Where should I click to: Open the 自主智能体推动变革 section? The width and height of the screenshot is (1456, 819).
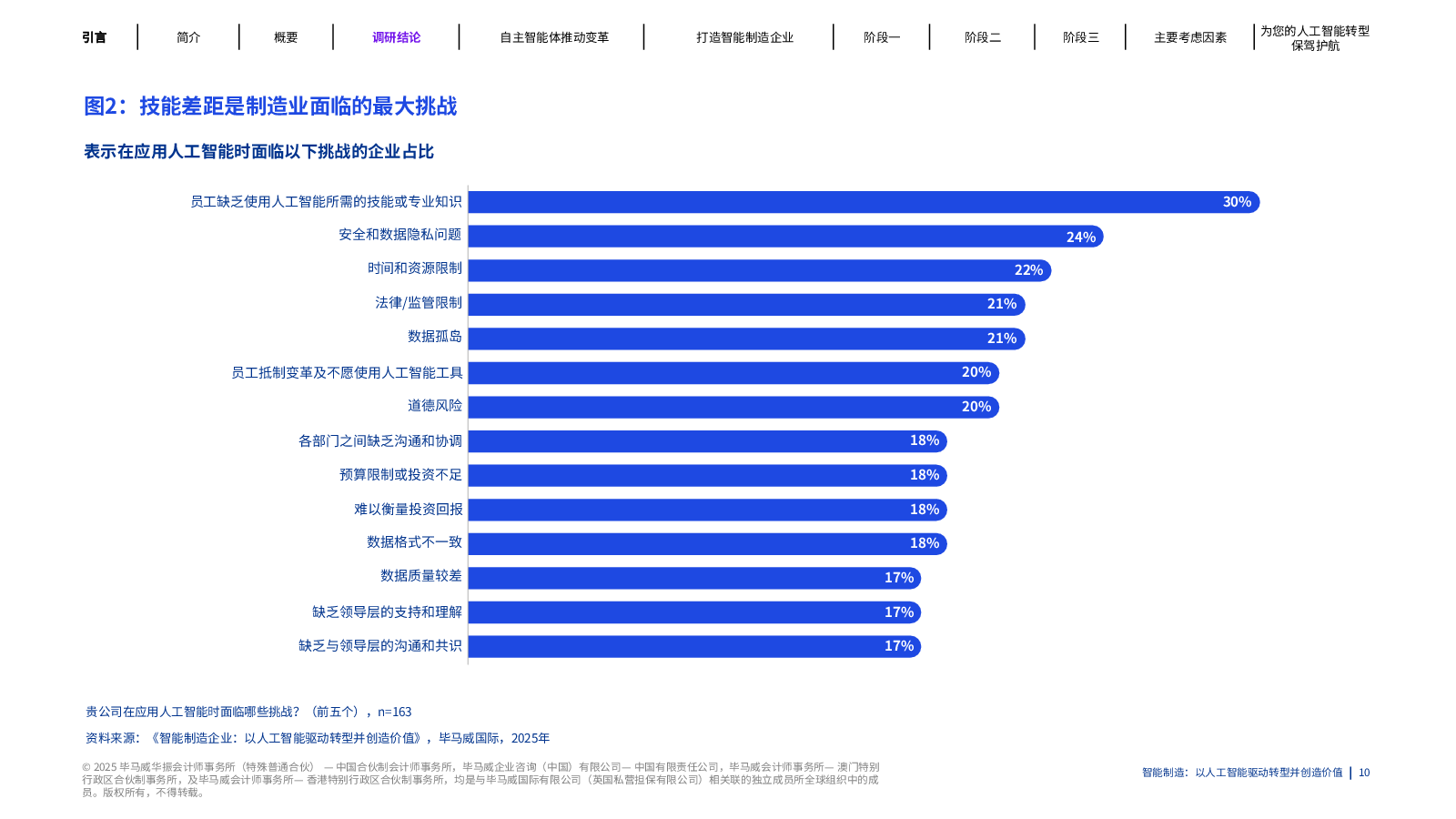(553, 37)
